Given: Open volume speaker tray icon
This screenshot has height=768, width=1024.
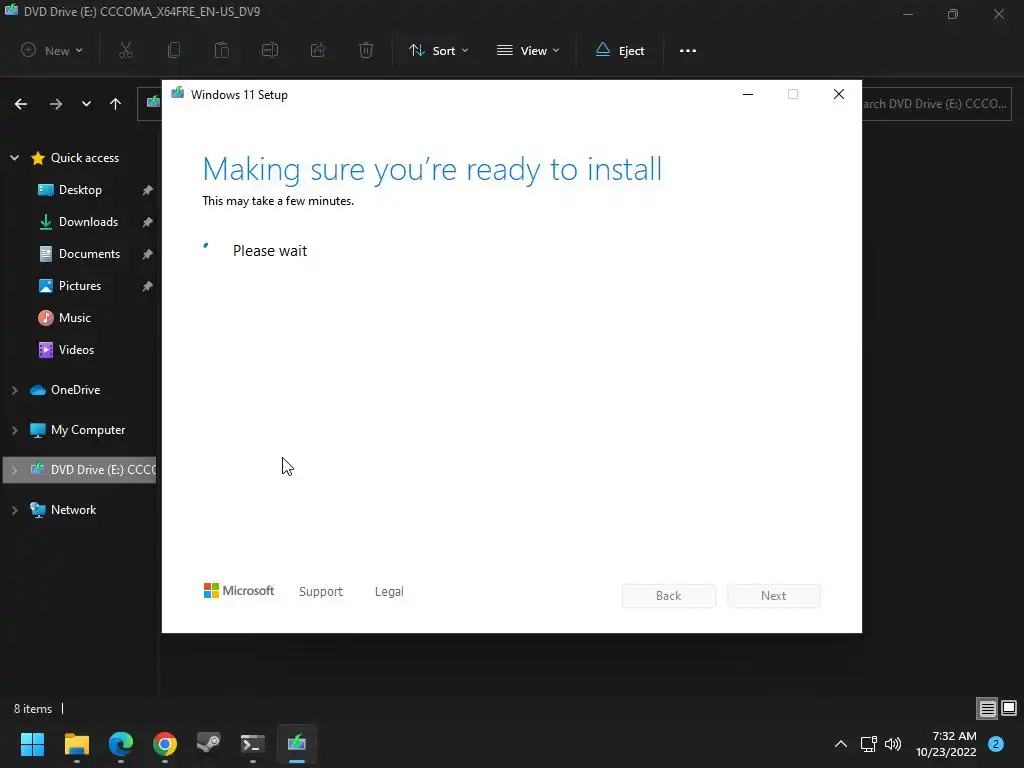Looking at the screenshot, I should click(x=893, y=744).
